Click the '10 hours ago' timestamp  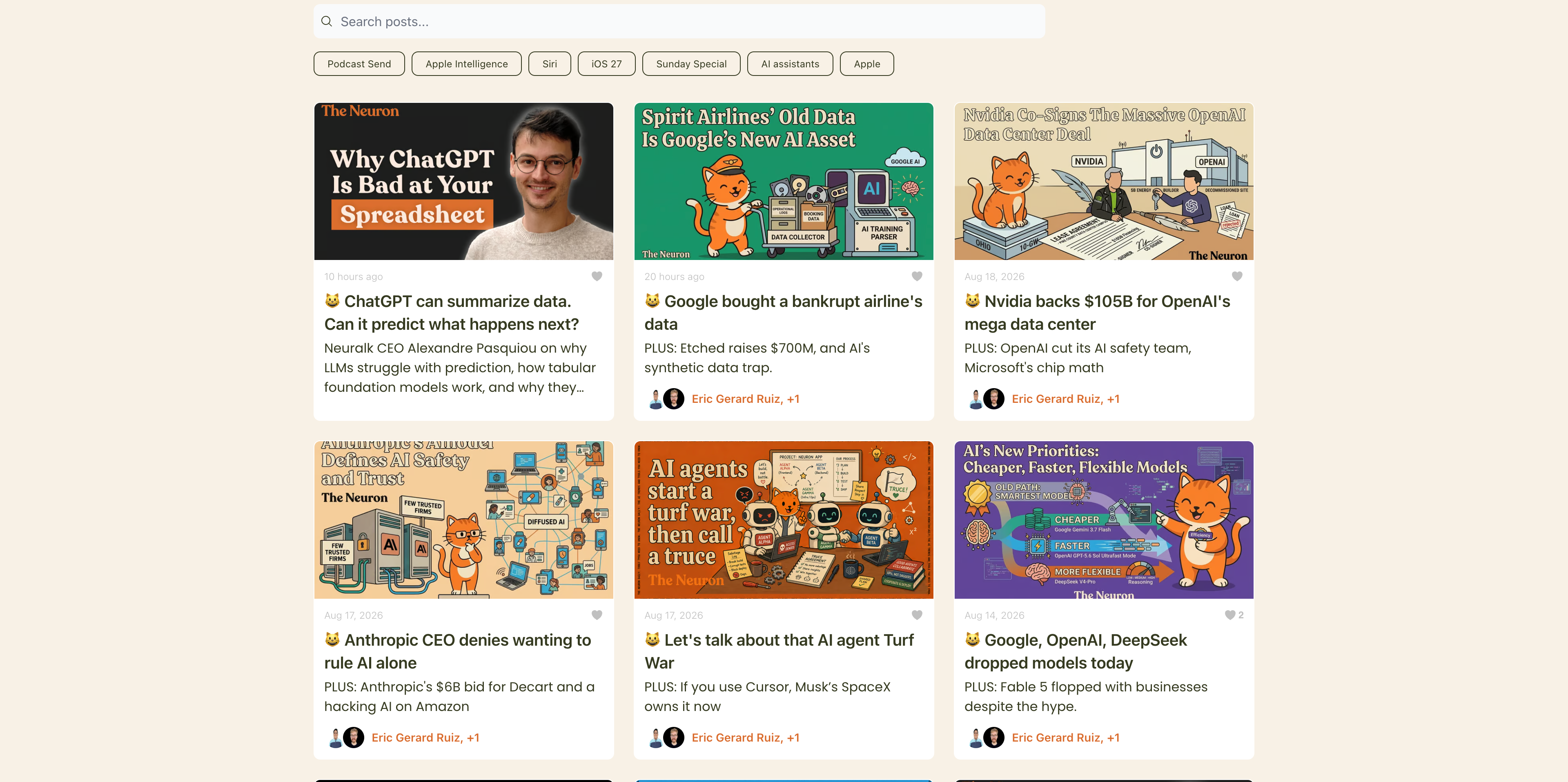pos(354,276)
